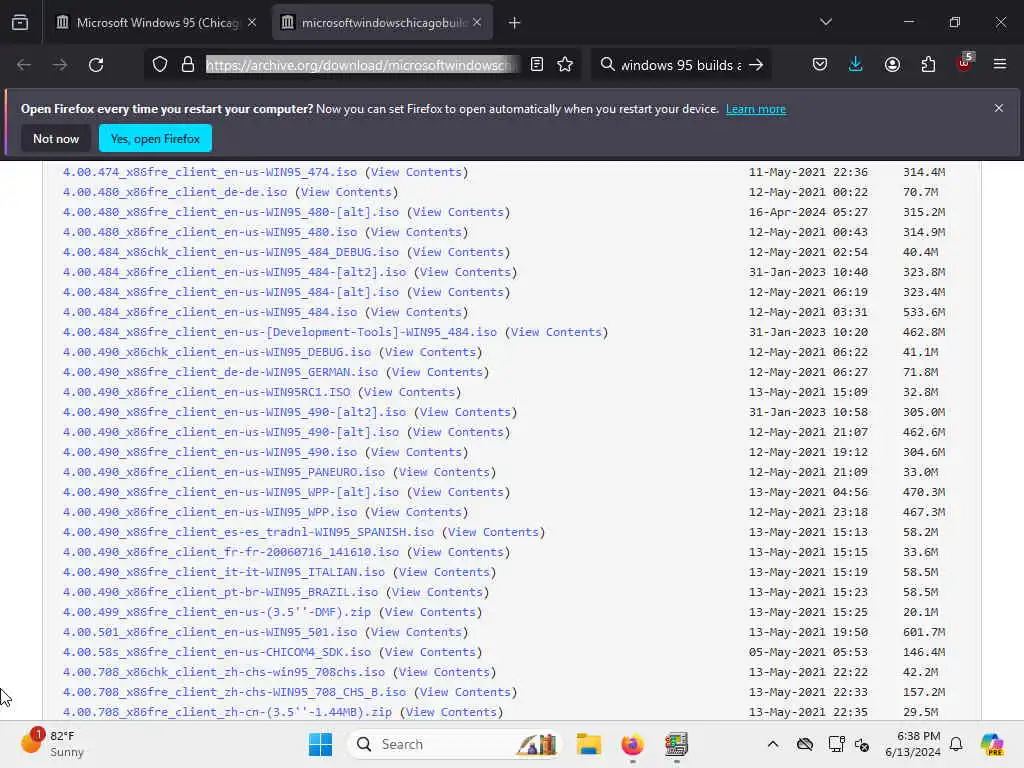Click the forward navigation arrow
Image resolution: width=1024 pixels, height=768 pixels.
59,65
